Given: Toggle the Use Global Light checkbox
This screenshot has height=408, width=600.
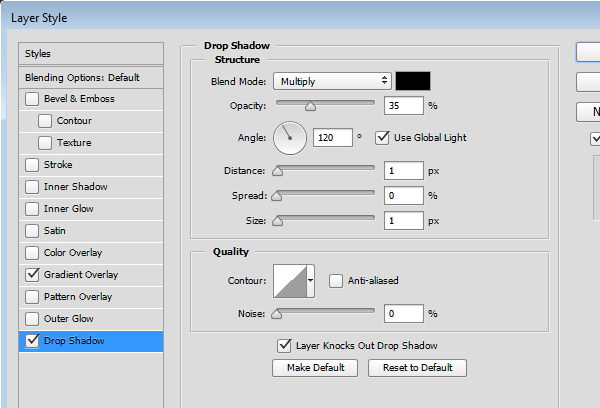Looking at the screenshot, I should pyautogui.click(x=381, y=137).
